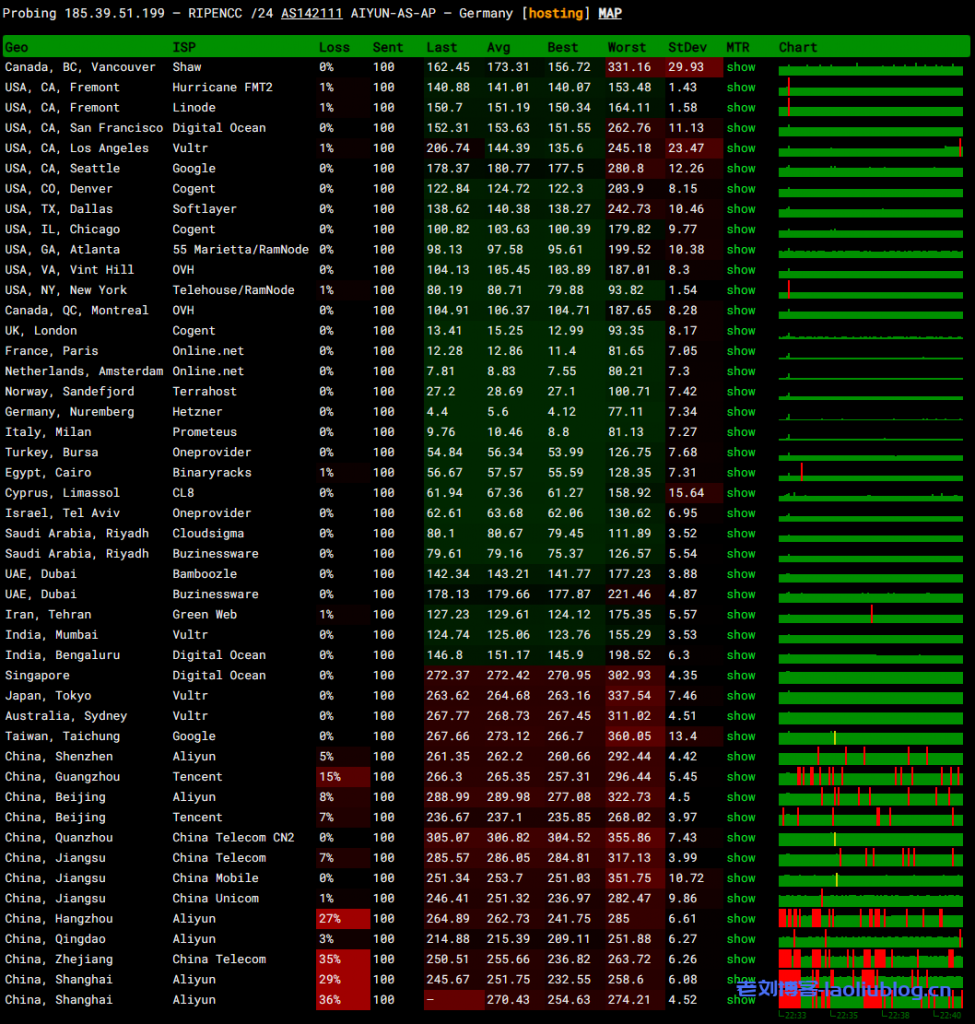Show MTR for Turkey, Bursa Oneprovider
This screenshot has height=1024, width=975.
(741, 452)
